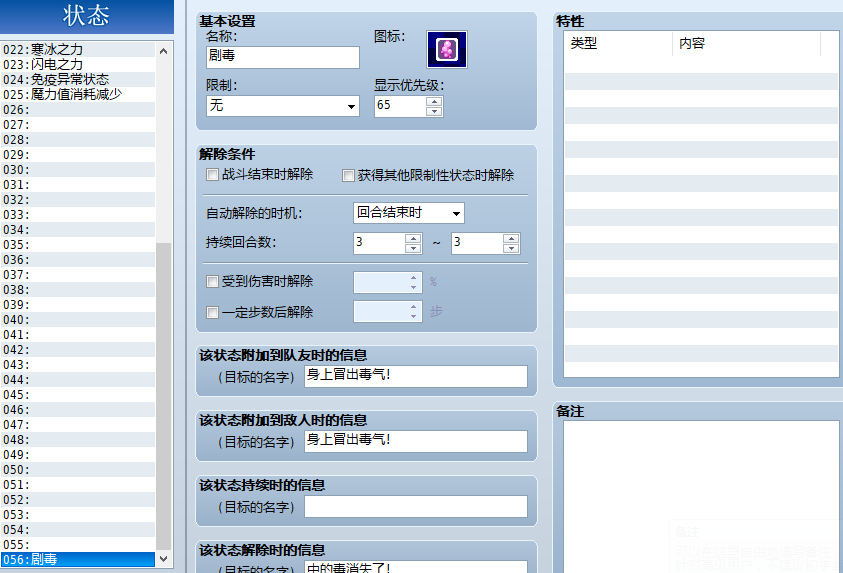Select state 056:剧毒 in list

point(78,559)
